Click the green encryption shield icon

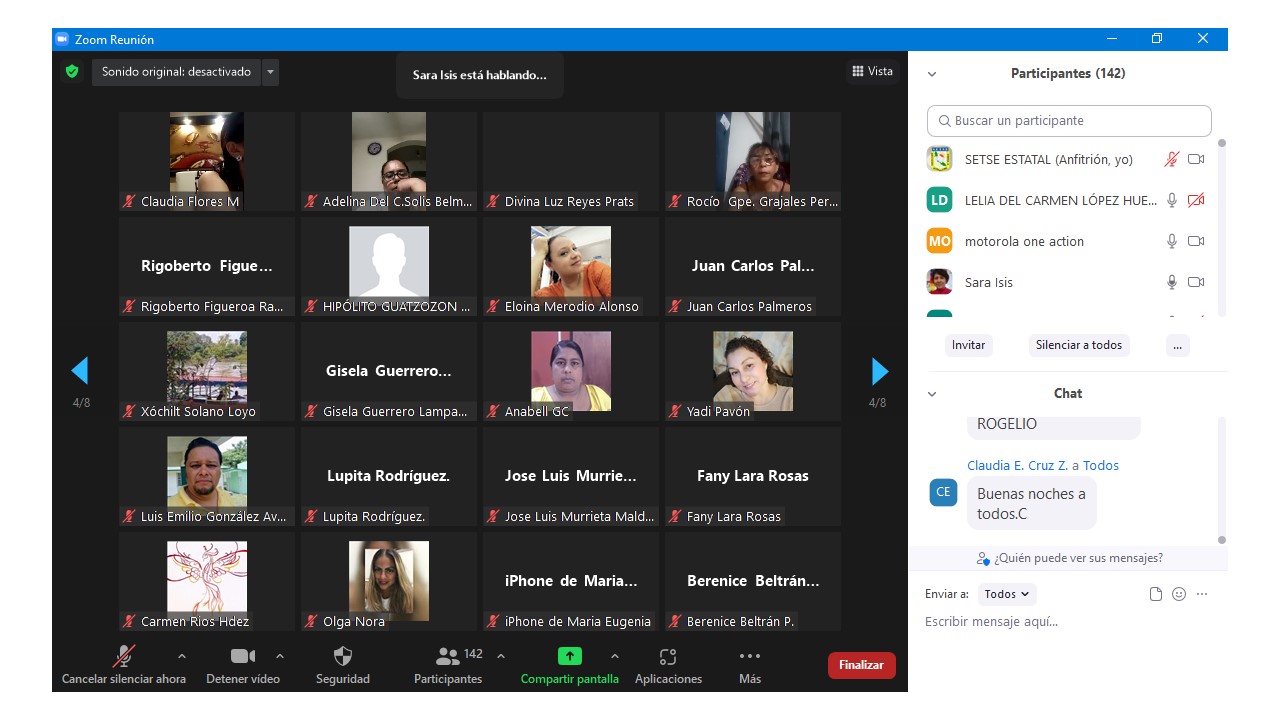click(72, 72)
